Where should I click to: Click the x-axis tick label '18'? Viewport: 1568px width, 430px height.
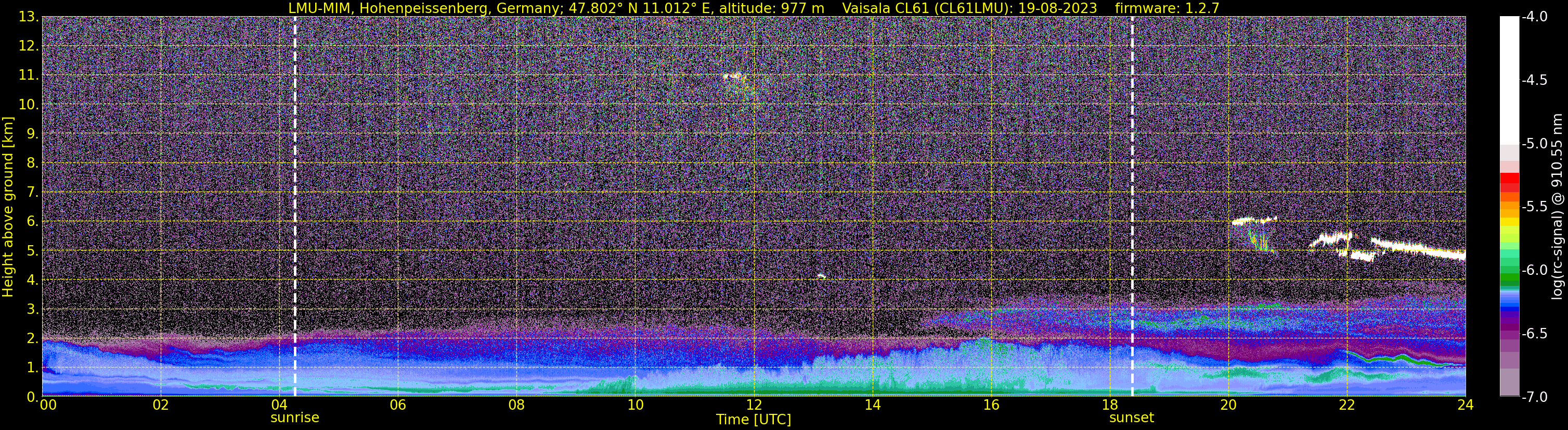[x=1110, y=405]
